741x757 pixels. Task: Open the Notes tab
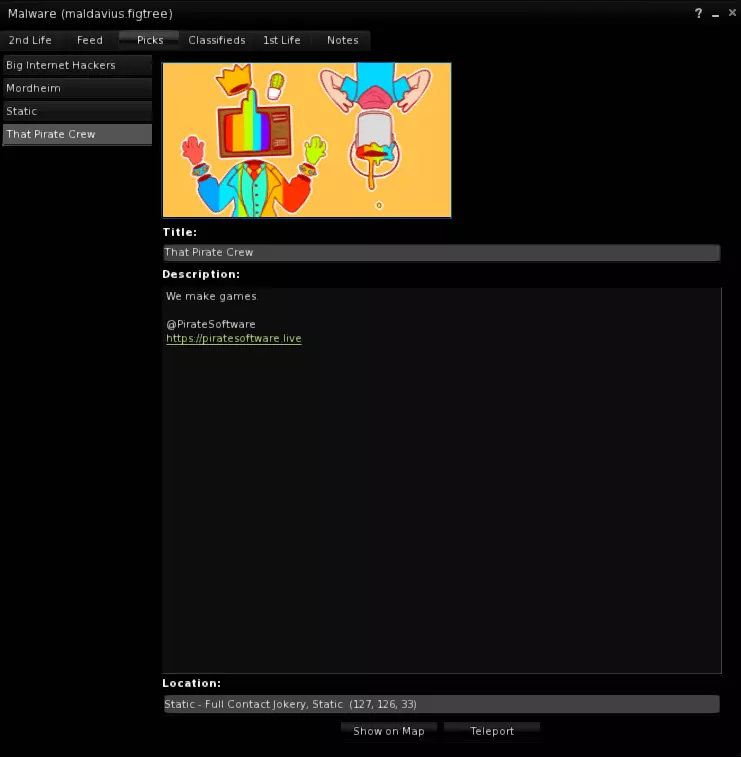(x=342, y=41)
